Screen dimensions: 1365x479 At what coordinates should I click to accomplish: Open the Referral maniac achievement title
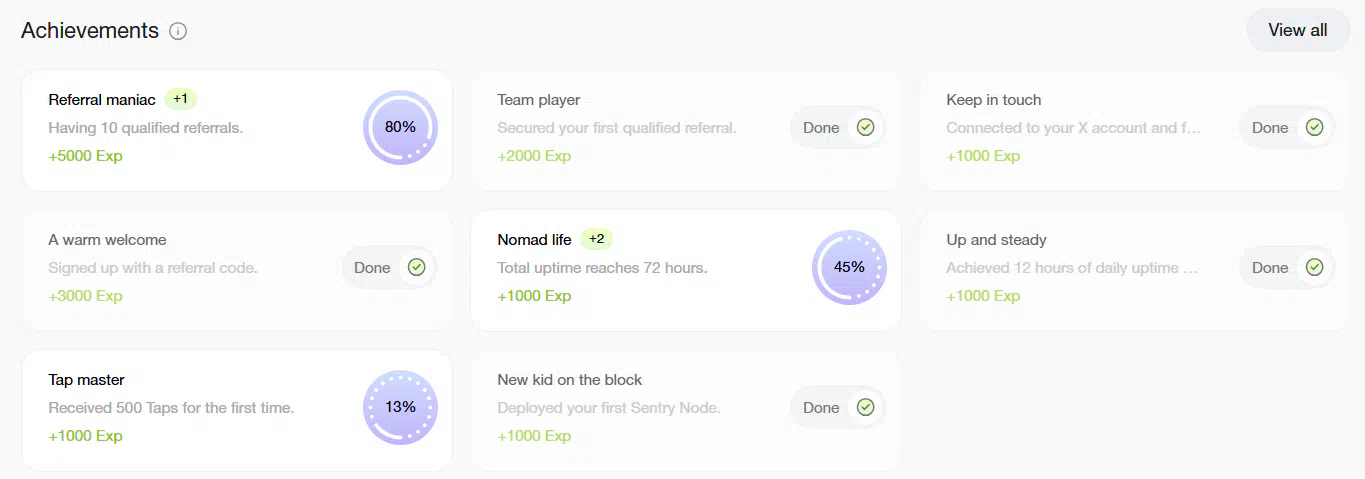click(x=102, y=100)
